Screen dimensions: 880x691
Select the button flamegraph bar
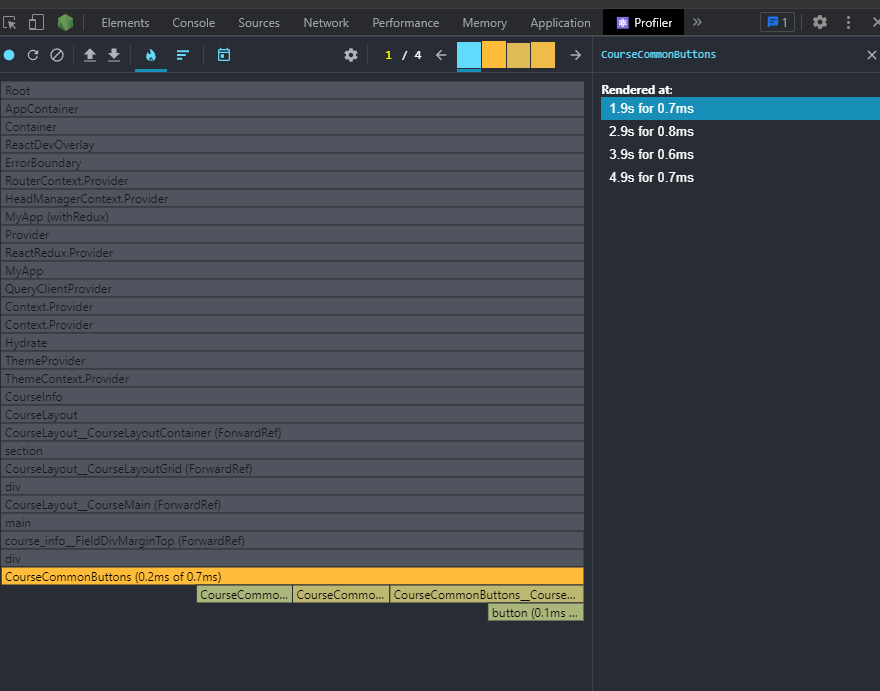[x=536, y=612]
